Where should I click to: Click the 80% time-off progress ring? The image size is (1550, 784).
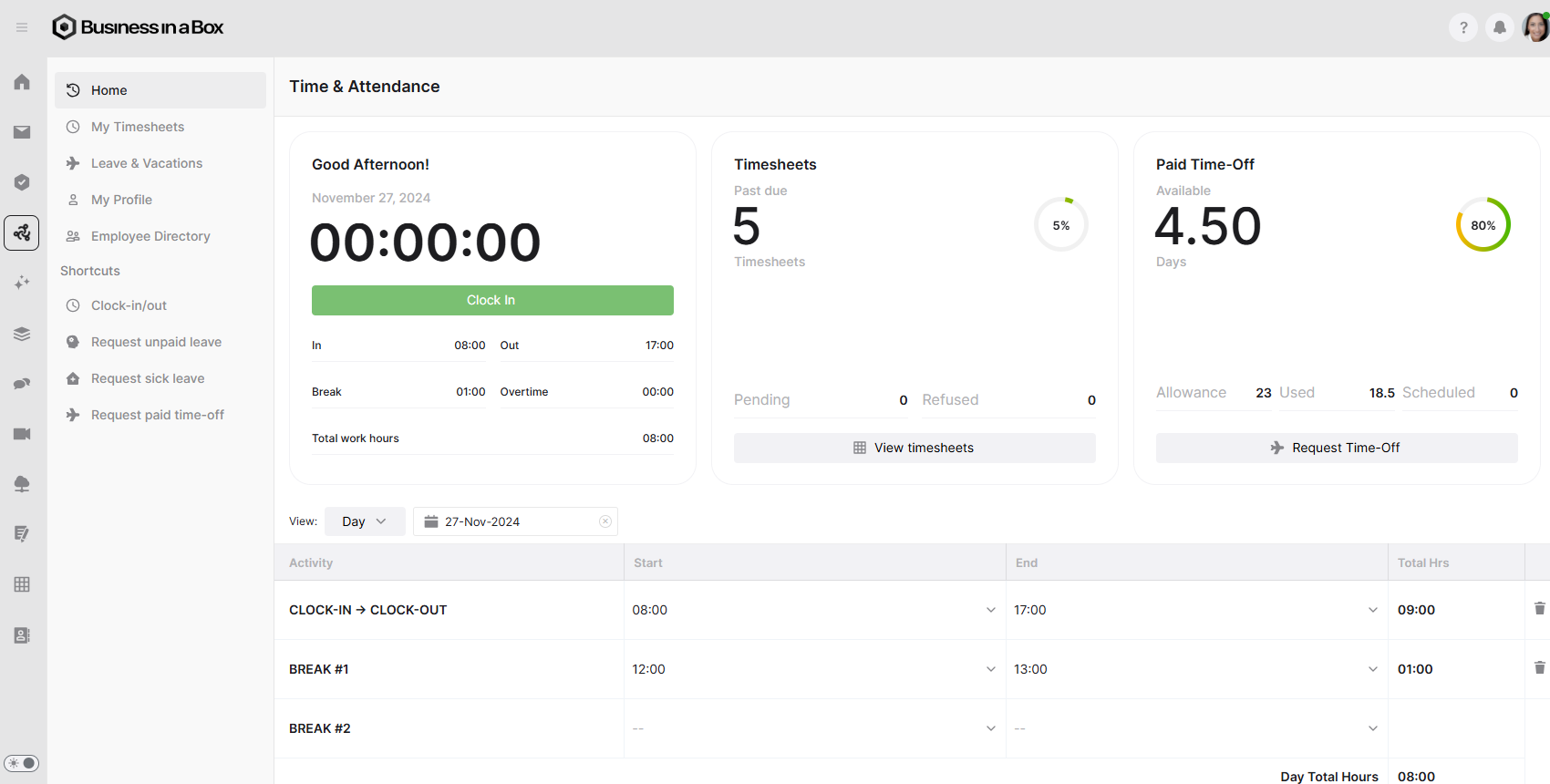click(x=1483, y=225)
